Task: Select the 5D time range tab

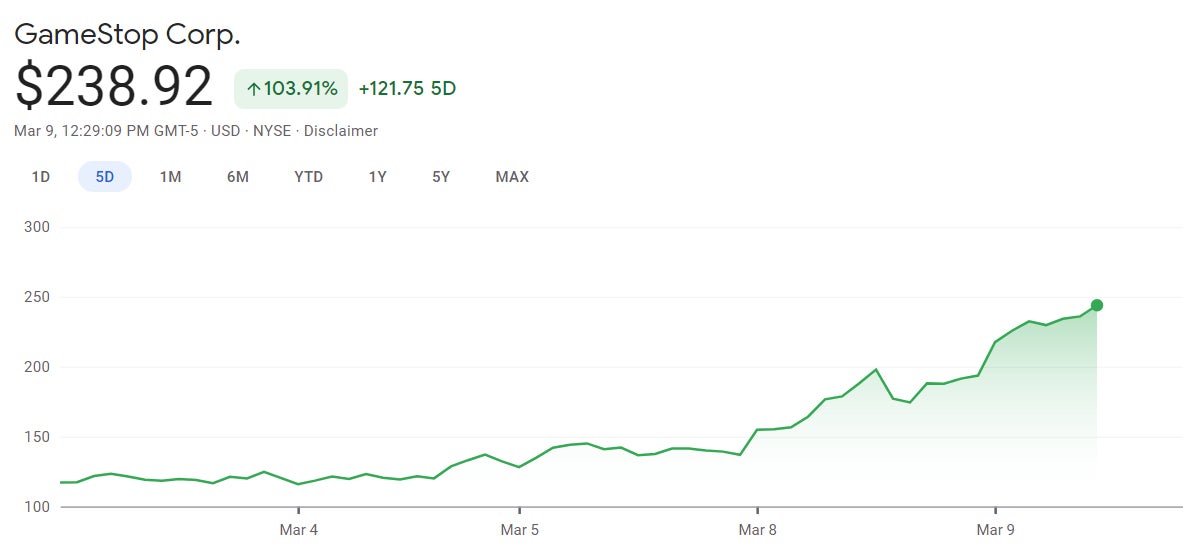Action: pos(105,177)
